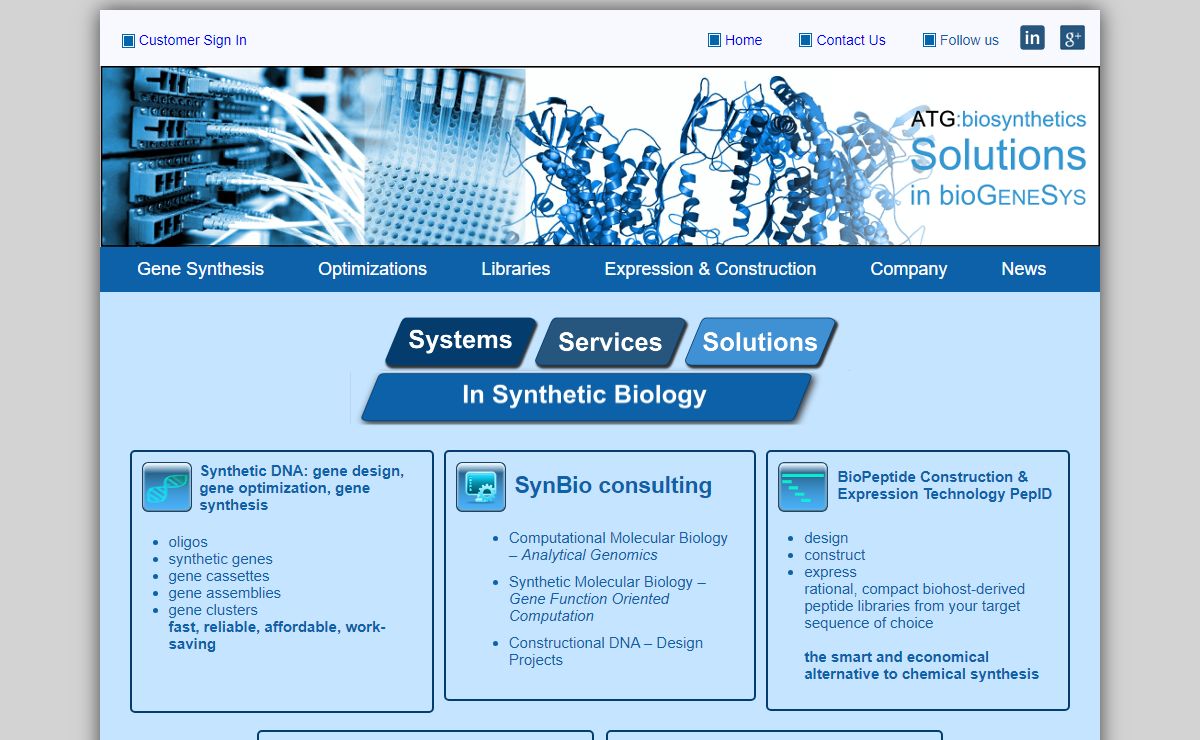Click 'Synthetic Molecular Biology – Gene Function' item

(607, 599)
